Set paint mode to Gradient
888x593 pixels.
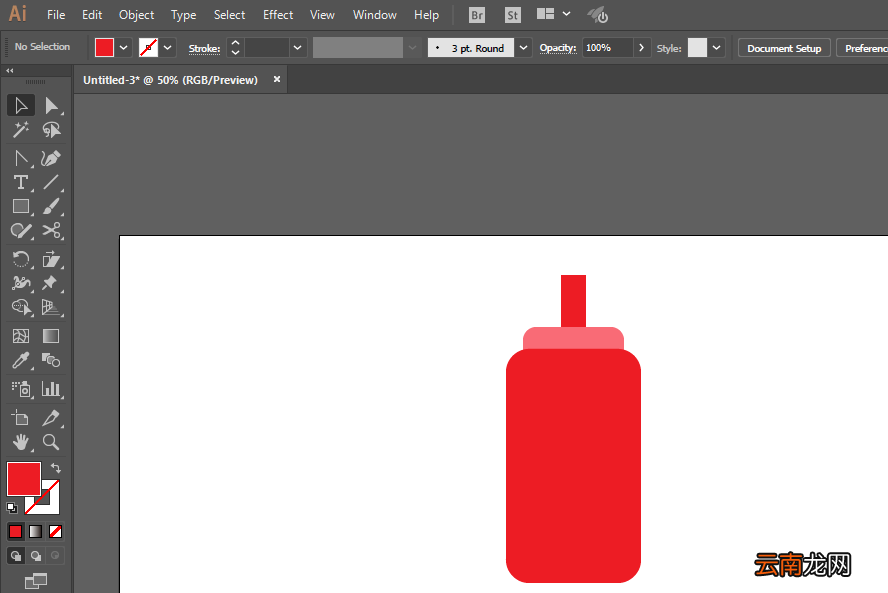(x=35, y=531)
